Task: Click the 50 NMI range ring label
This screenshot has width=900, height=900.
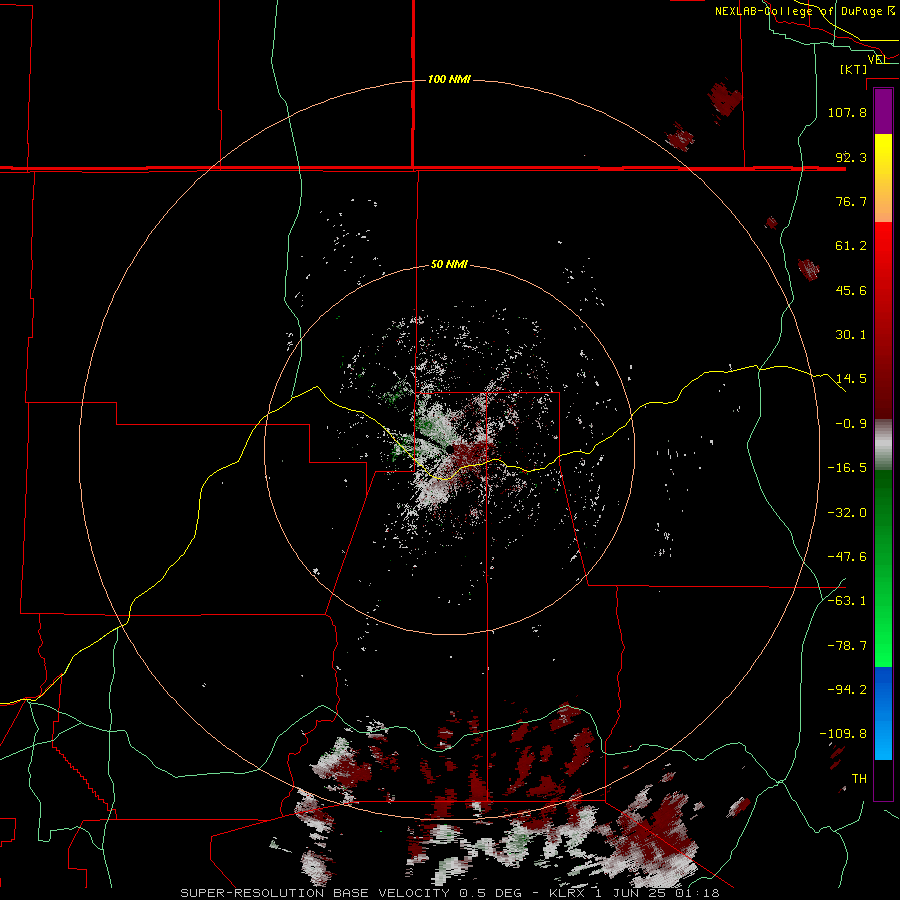Action: pos(449,264)
